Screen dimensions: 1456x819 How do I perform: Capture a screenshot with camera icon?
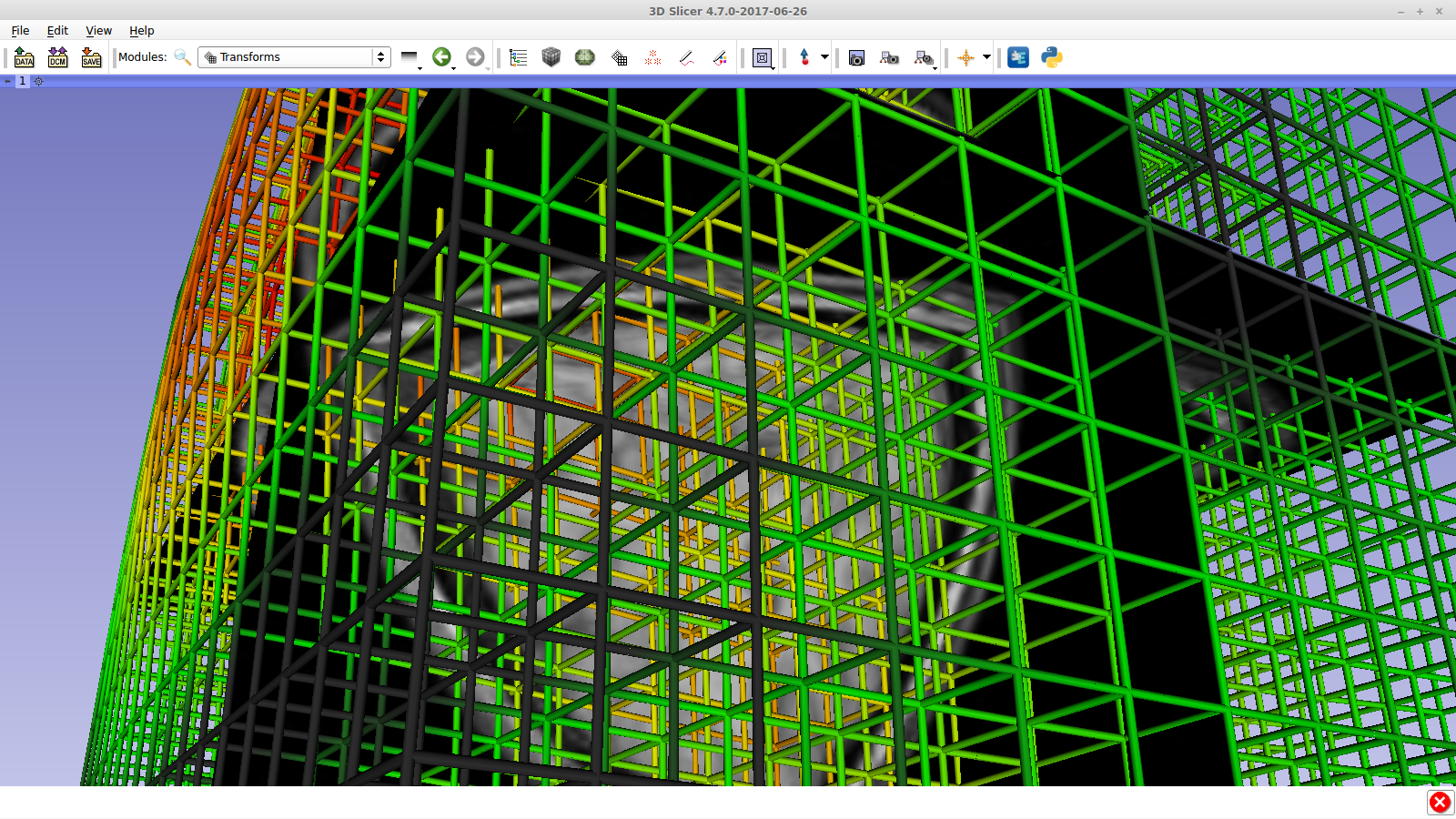[x=856, y=57]
